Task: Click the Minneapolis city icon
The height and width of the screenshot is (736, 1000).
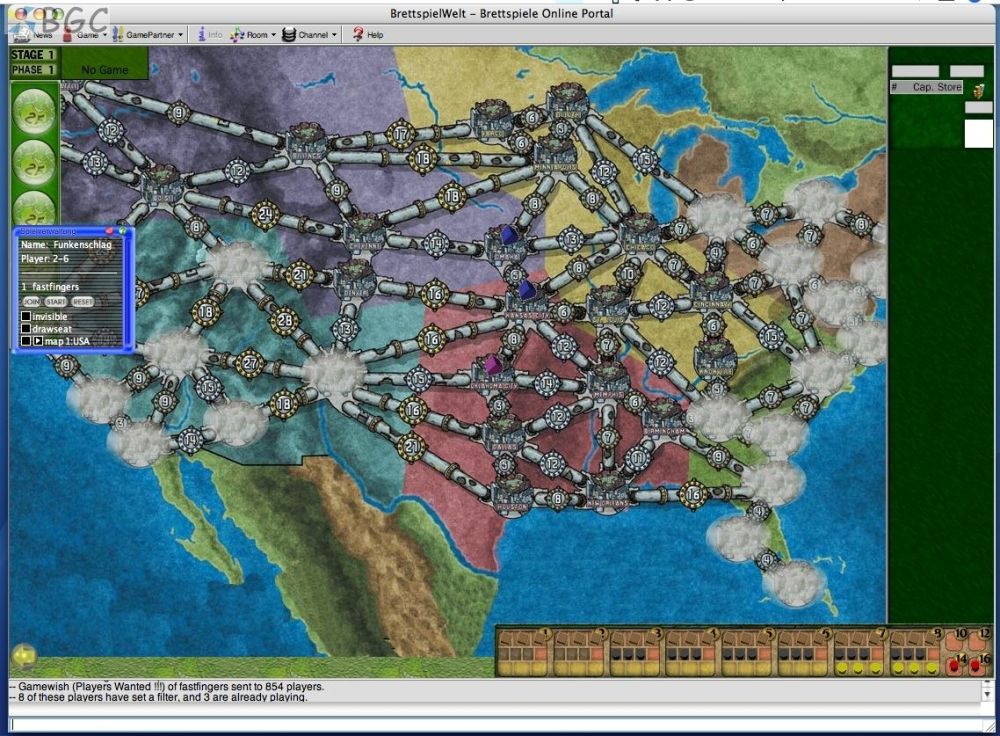Action: [x=555, y=154]
